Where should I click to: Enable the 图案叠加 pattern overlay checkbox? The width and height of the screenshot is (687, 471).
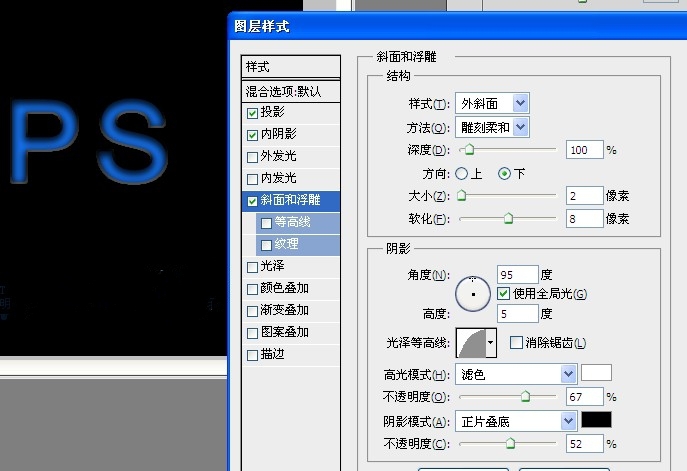(x=252, y=333)
